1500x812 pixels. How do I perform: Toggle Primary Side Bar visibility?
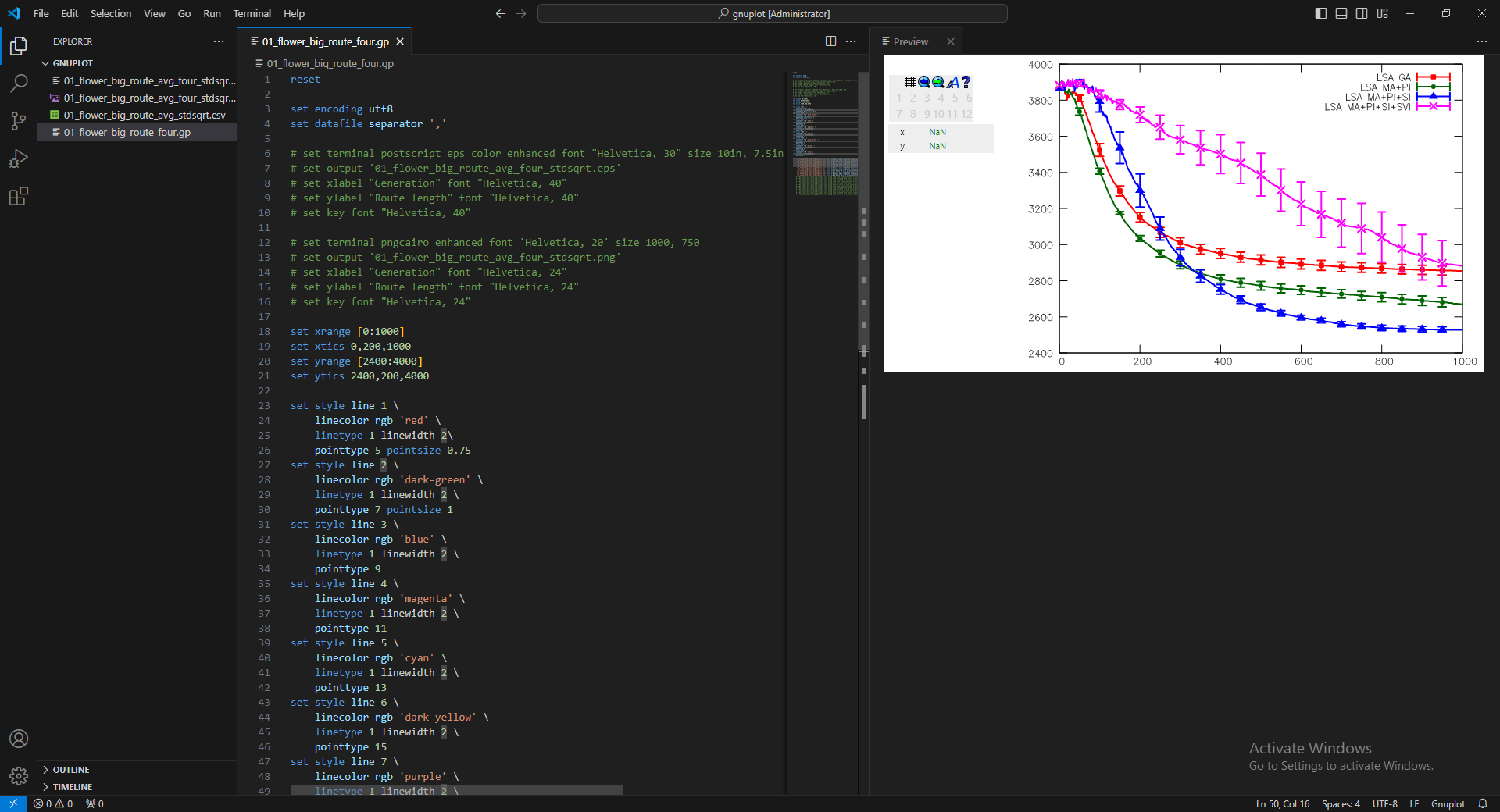pyautogui.click(x=1321, y=13)
